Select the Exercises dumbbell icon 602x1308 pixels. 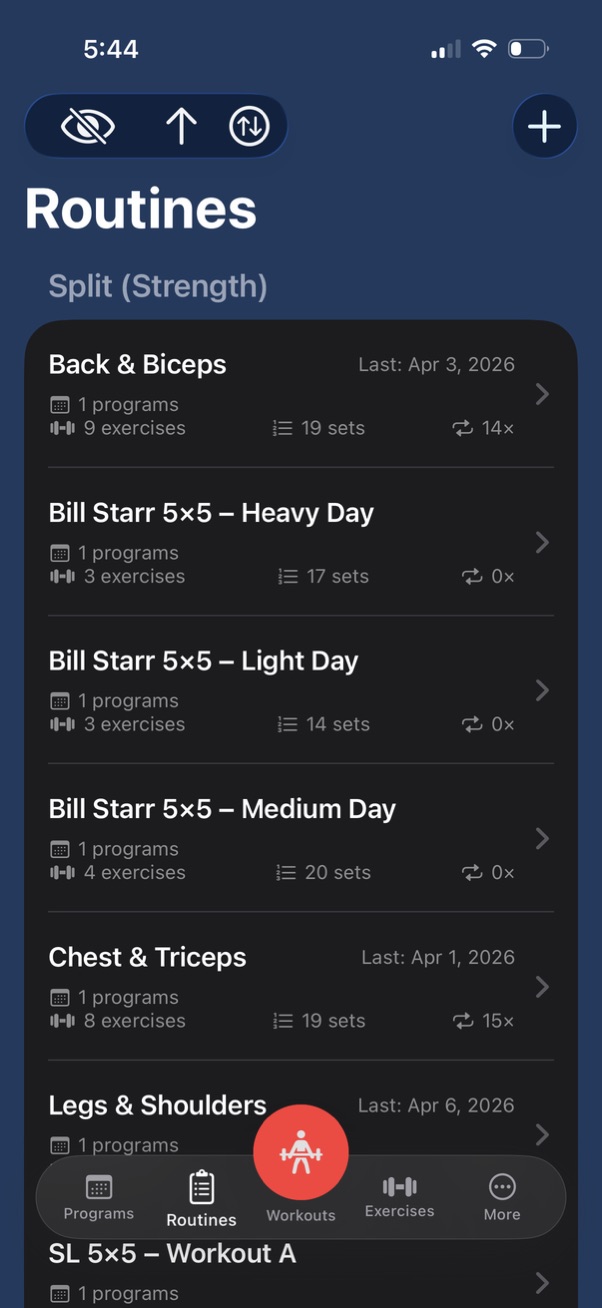pos(399,1186)
